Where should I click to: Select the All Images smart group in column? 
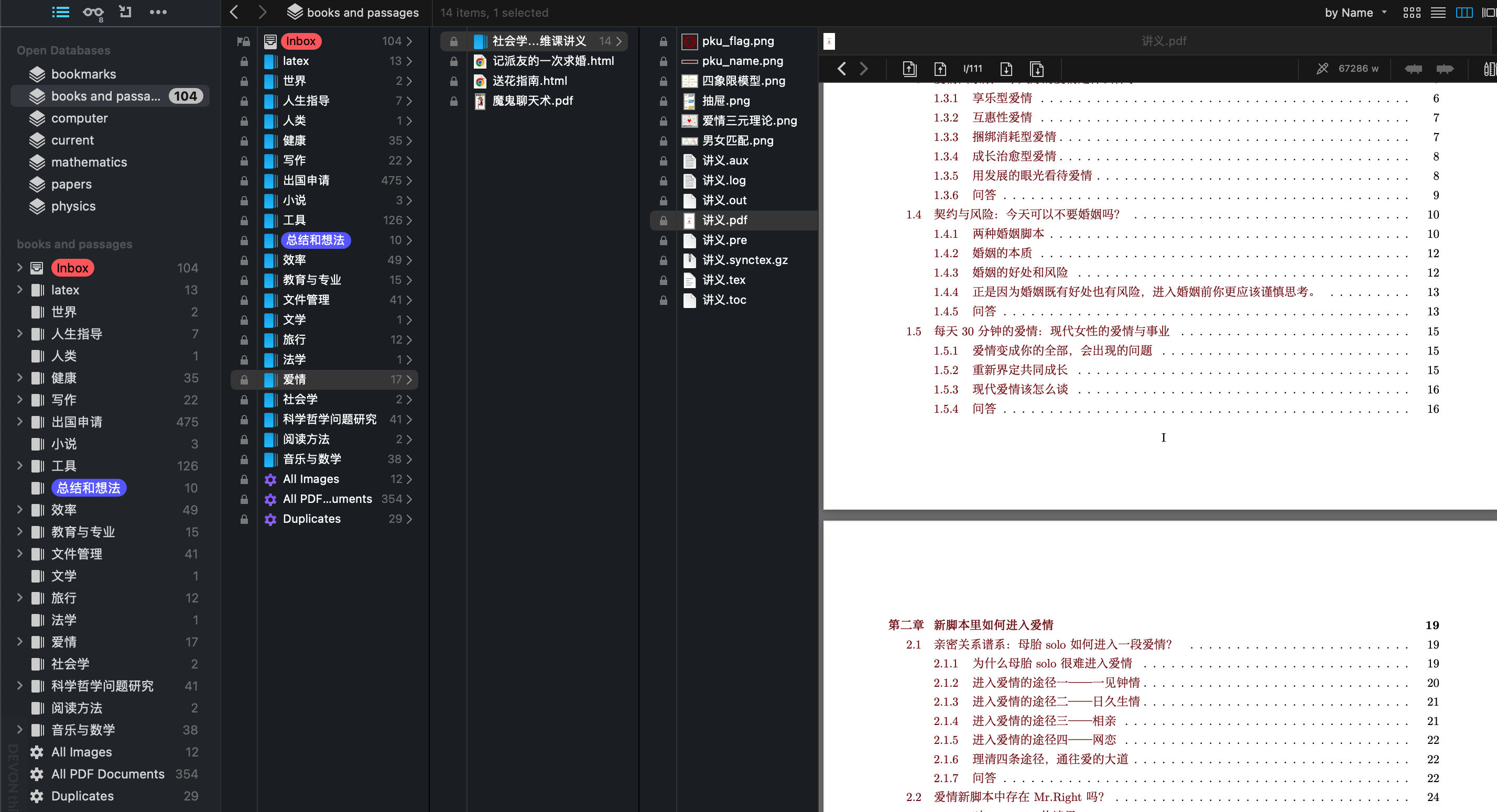(x=311, y=479)
